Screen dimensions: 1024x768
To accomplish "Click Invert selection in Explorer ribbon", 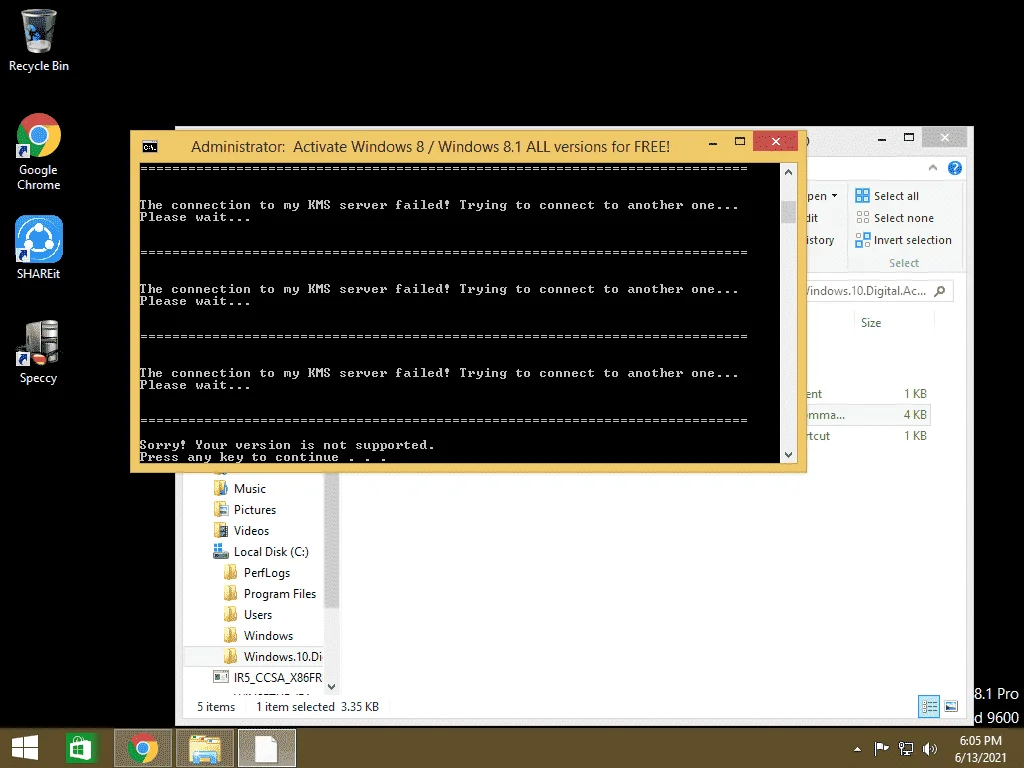I will click(903, 240).
